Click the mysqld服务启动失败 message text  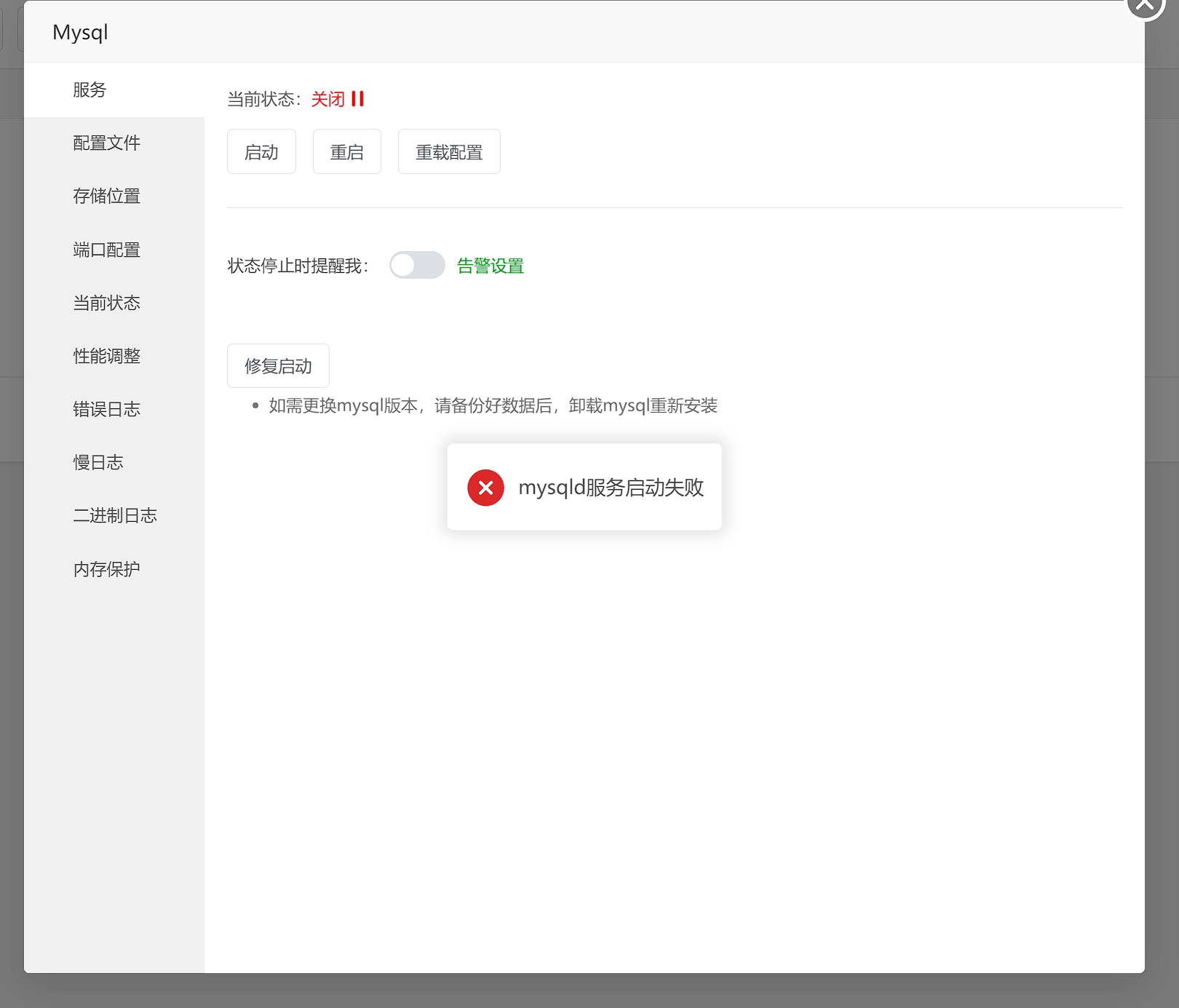click(611, 487)
